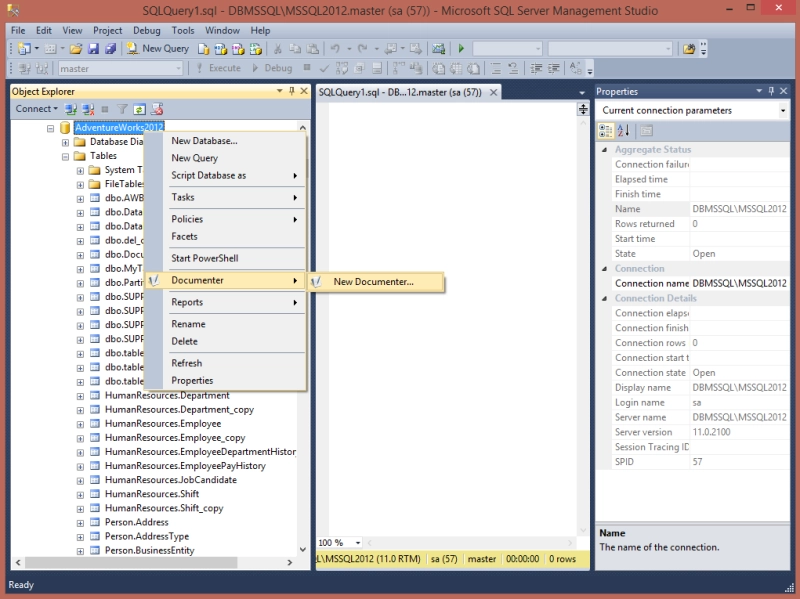Click Properties in the context menu

point(226,381)
